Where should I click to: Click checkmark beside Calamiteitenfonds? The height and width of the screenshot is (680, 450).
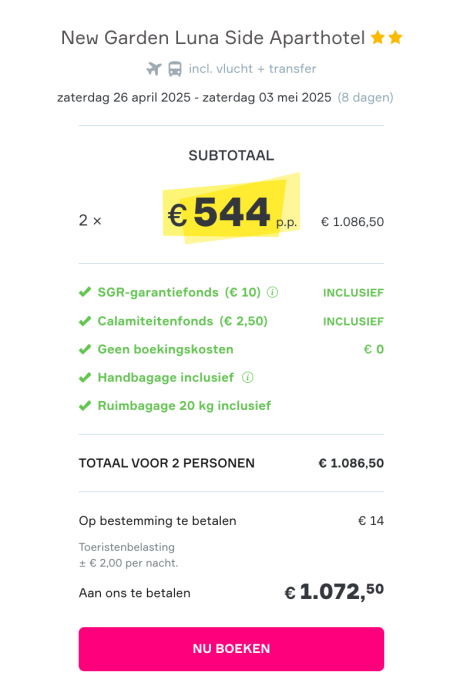pyautogui.click(x=85, y=321)
